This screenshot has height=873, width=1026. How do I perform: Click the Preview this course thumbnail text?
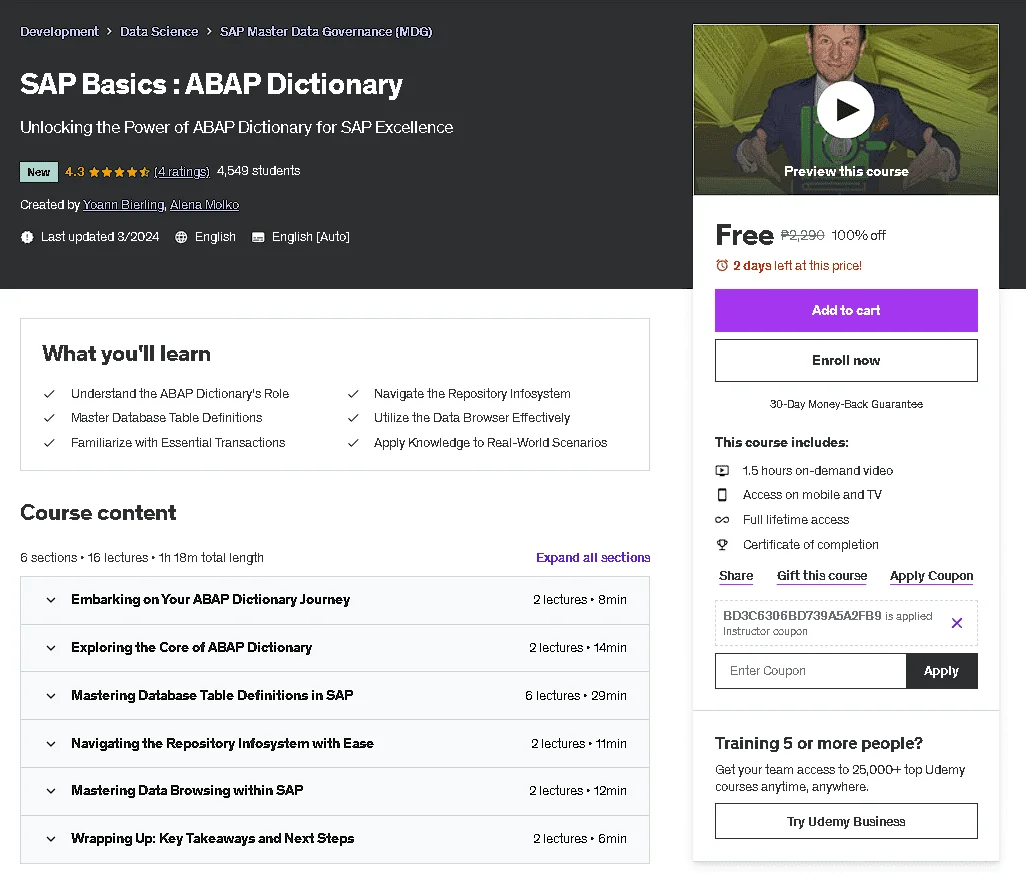pyautogui.click(x=846, y=171)
